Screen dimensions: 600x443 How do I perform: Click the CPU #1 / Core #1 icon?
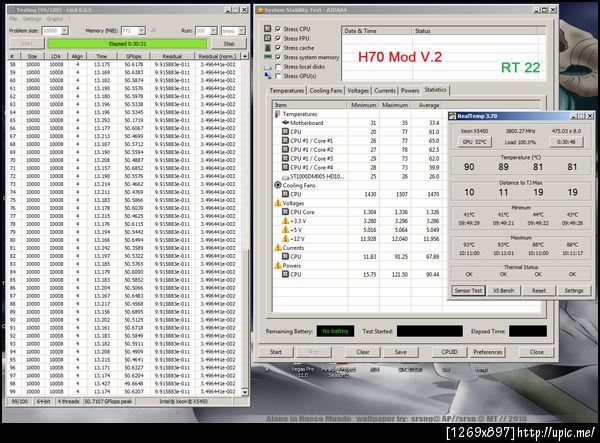285,140
